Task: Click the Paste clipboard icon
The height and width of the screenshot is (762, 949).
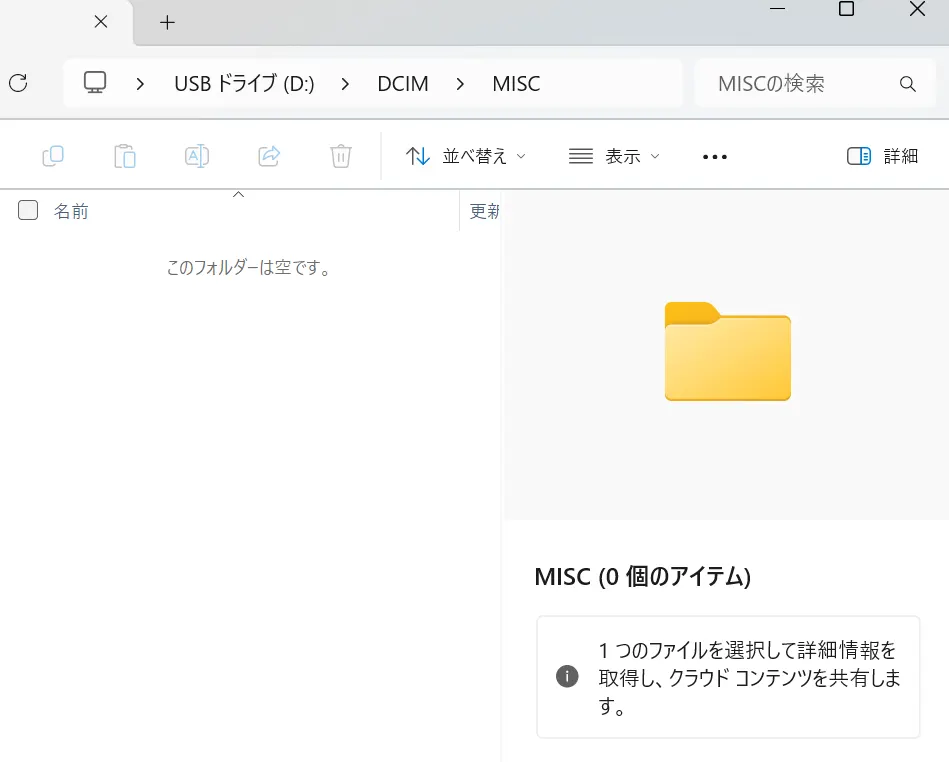Action: 125,156
